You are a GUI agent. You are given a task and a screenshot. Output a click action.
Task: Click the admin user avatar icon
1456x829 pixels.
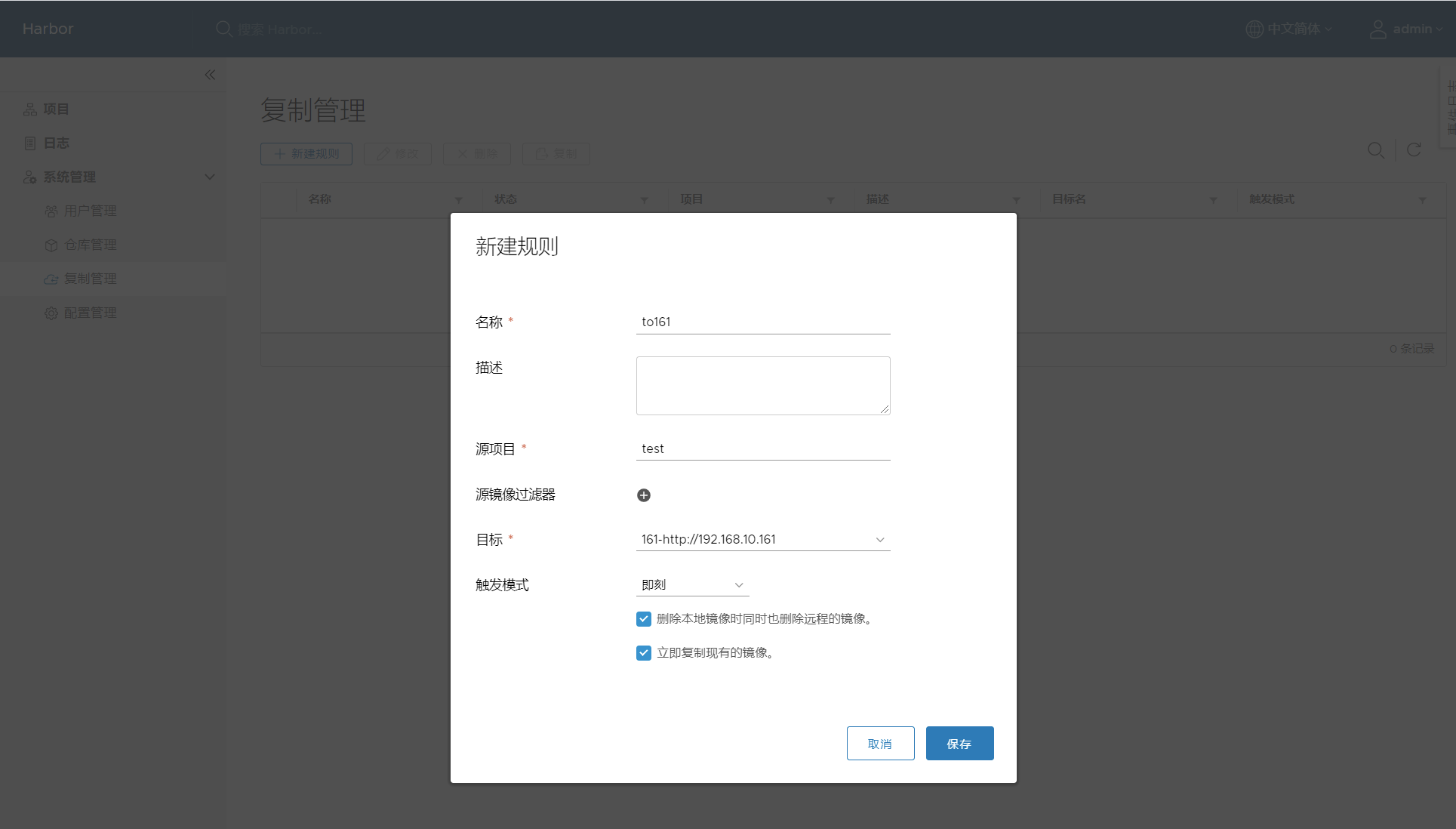coord(1378,29)
